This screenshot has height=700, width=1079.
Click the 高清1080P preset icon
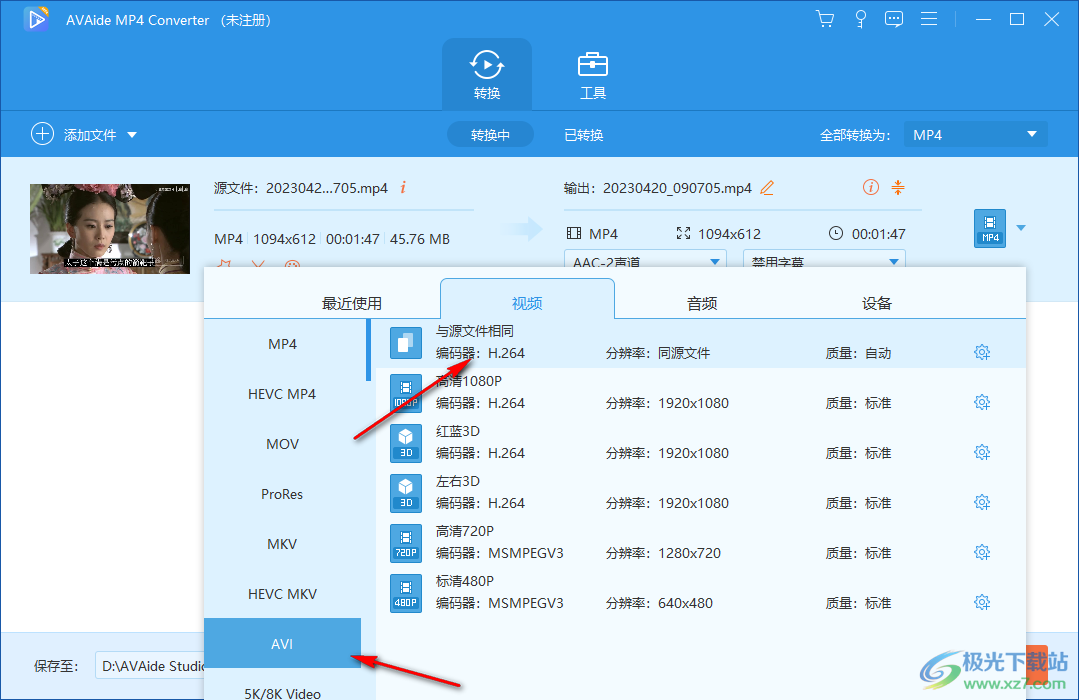tap(406, 393)
